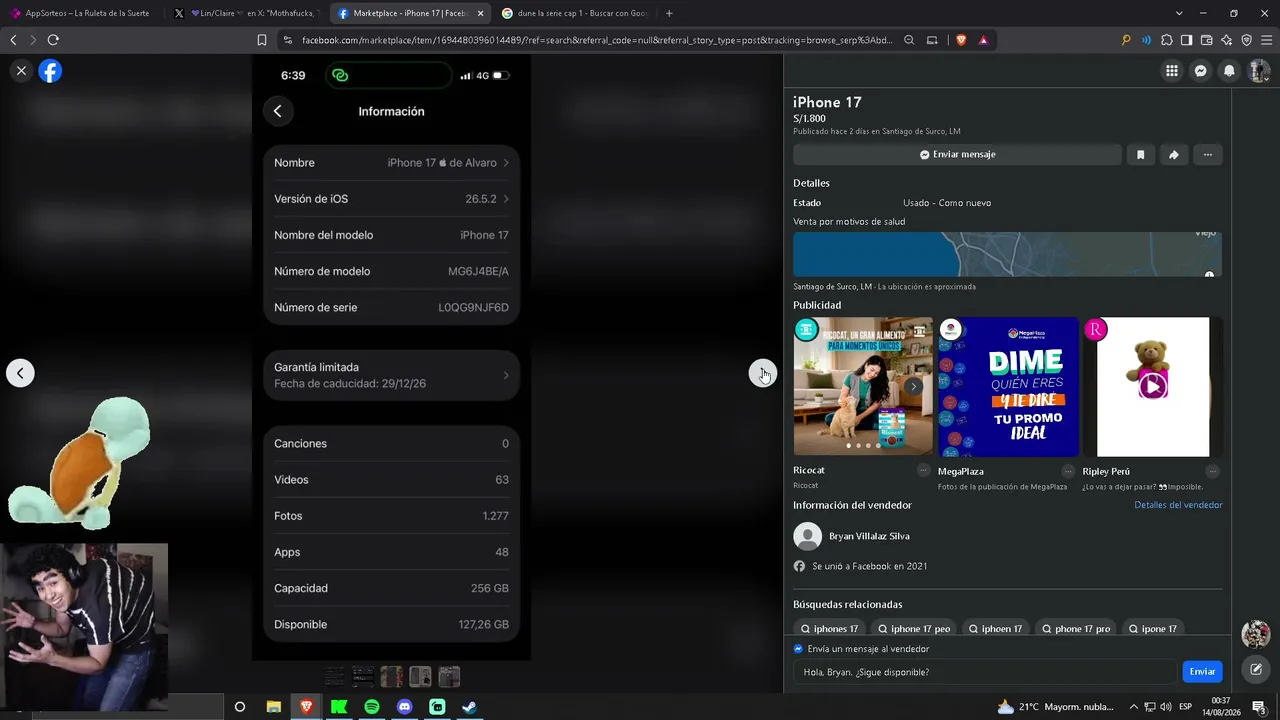Open the approximate location map
This screenshot has width=1280, height=720.
click(1007, 255)
